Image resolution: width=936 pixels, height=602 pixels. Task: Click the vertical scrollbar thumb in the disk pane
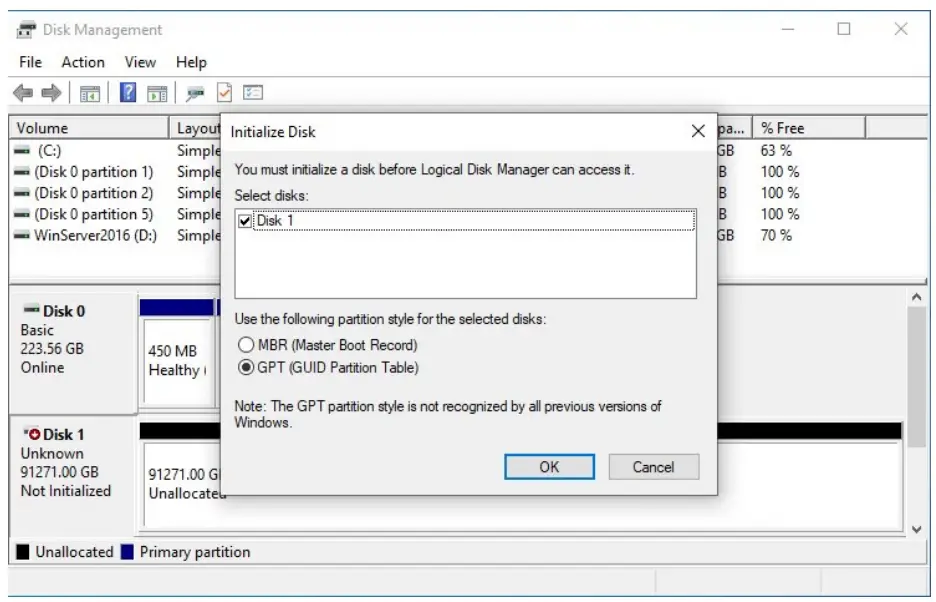coord(916,377)
